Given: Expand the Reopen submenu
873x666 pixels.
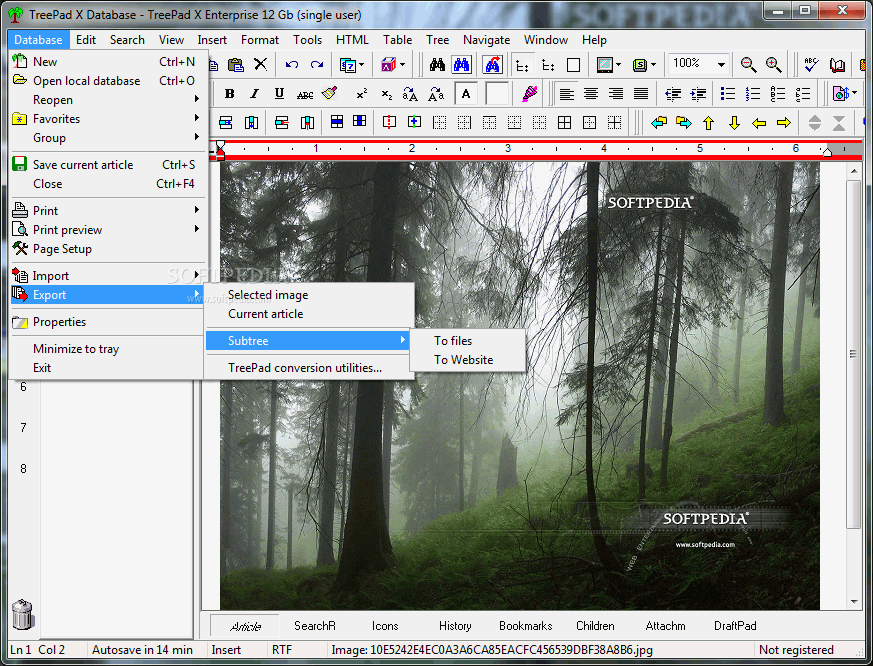Looking at the screenshot, I should pos(109,100).
